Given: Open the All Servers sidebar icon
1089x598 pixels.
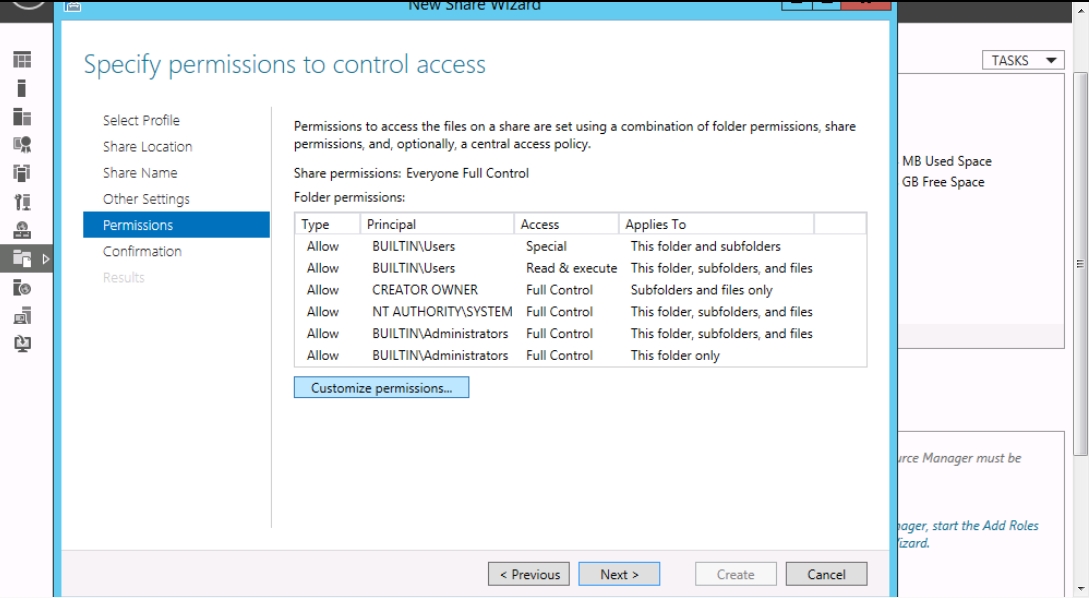Looking at the screenshot, I should [21, 117].
